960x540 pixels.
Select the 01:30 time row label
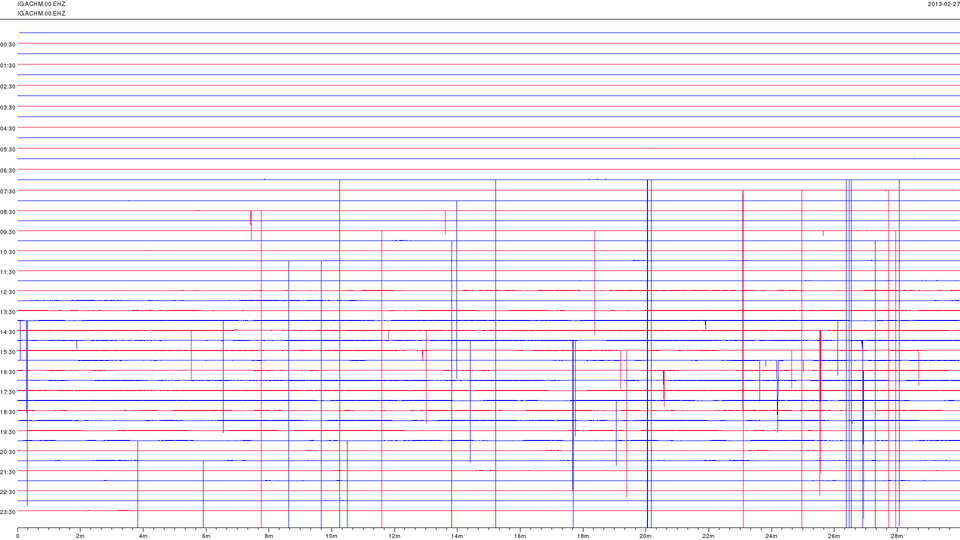8,66
